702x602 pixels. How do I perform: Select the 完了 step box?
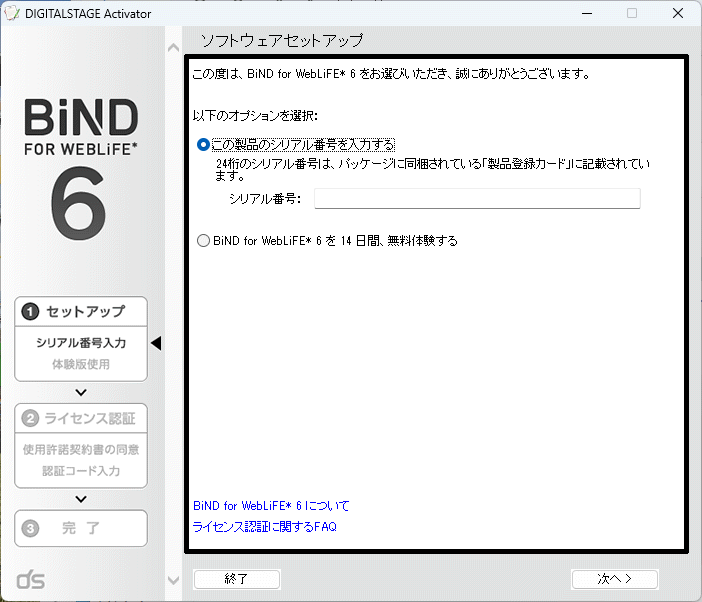tap(81, 528)
